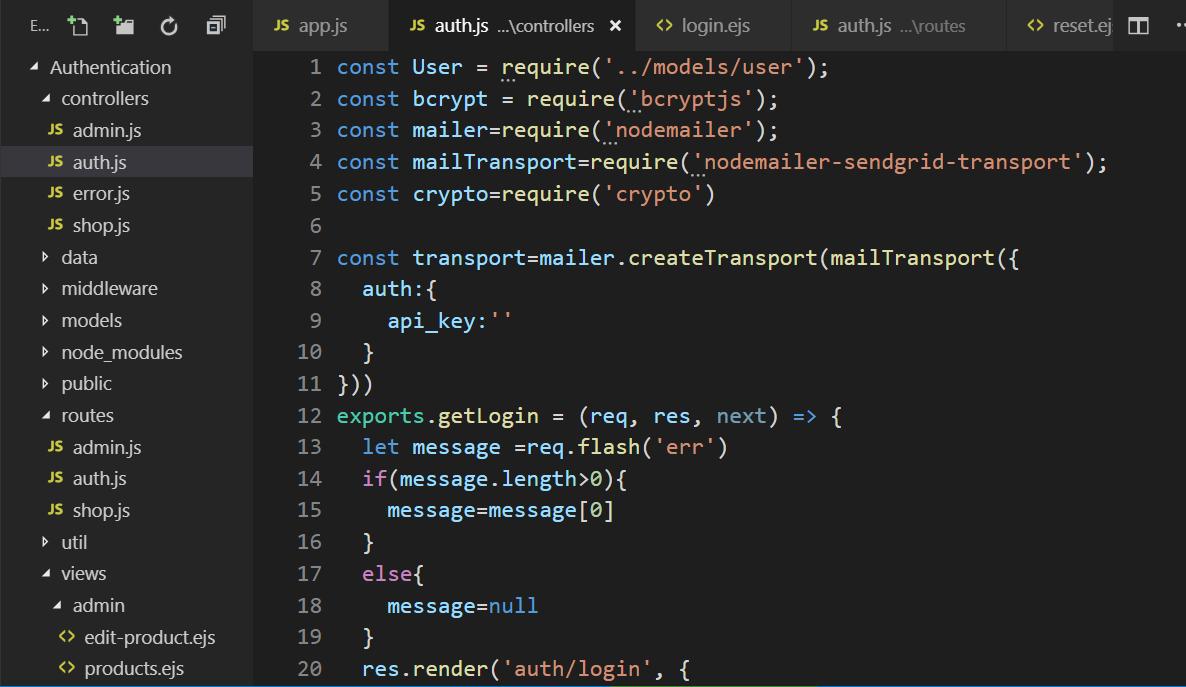Expand the public folder

click(45, 384)
